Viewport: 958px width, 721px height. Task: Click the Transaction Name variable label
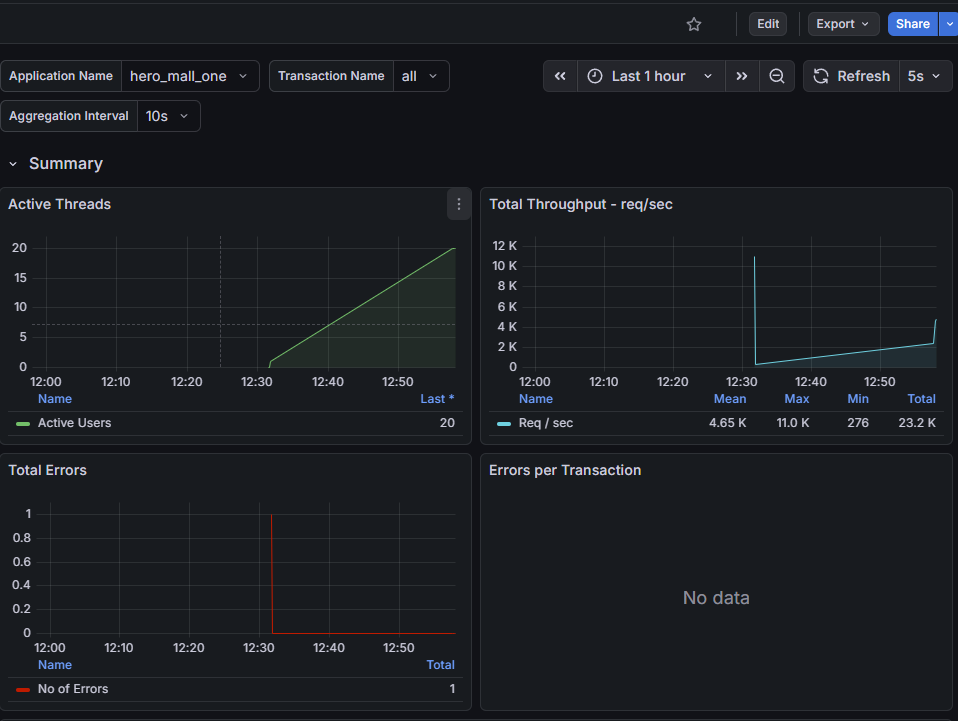[x=331, y=76]
